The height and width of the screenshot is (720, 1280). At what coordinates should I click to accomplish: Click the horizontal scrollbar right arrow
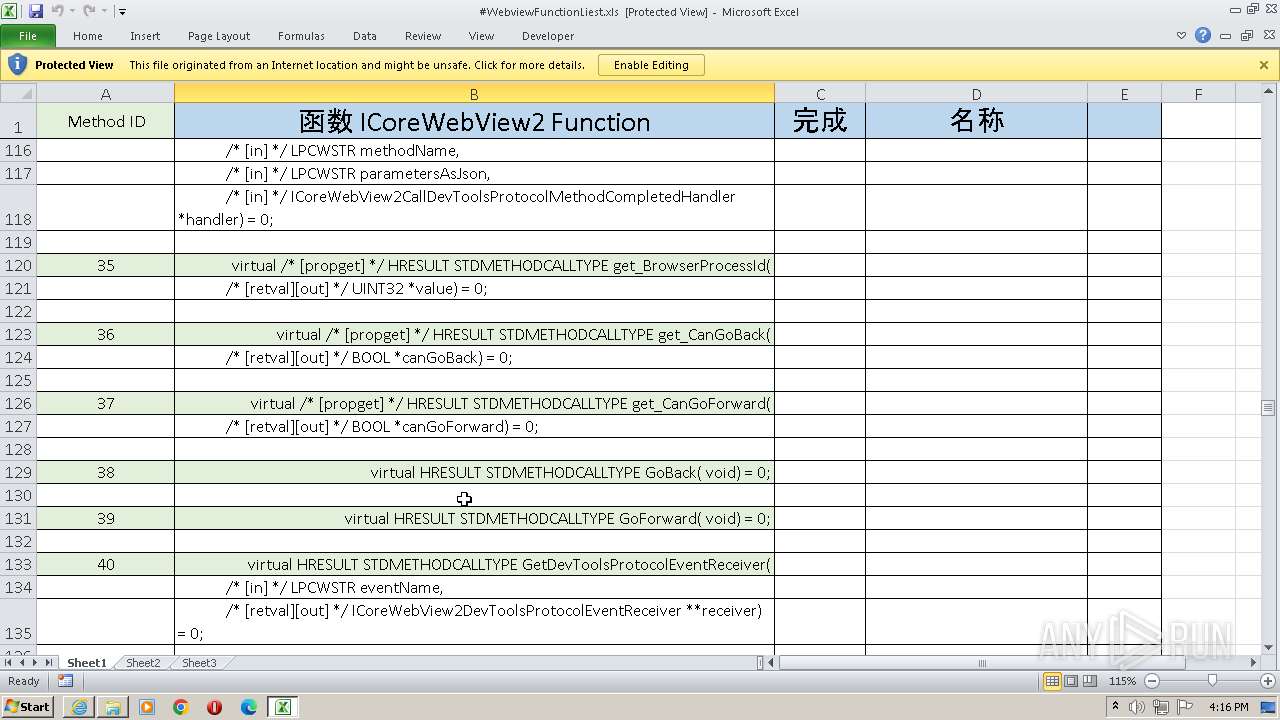[x=1253, y=663]
